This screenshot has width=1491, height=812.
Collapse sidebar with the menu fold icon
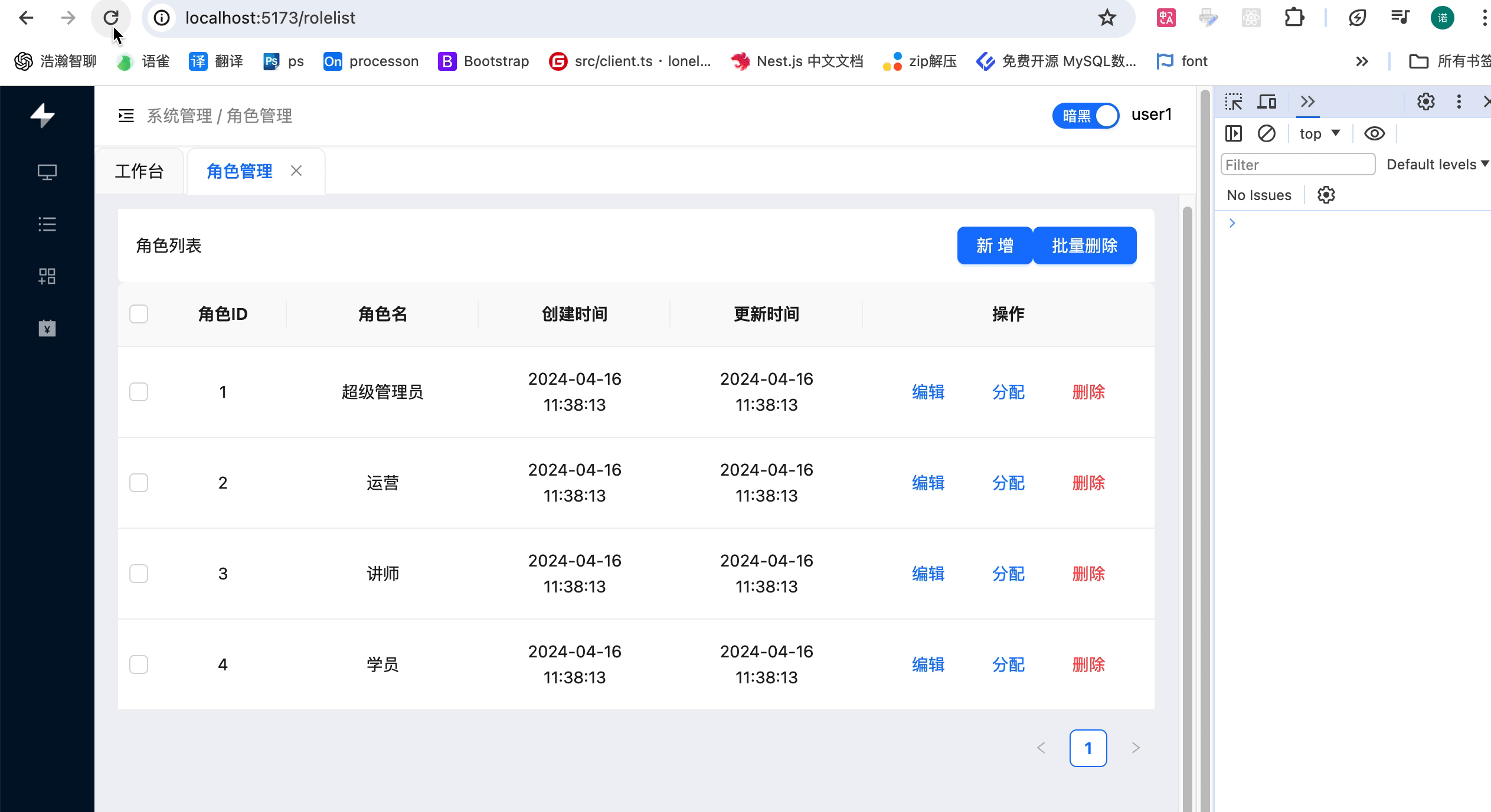126,116
